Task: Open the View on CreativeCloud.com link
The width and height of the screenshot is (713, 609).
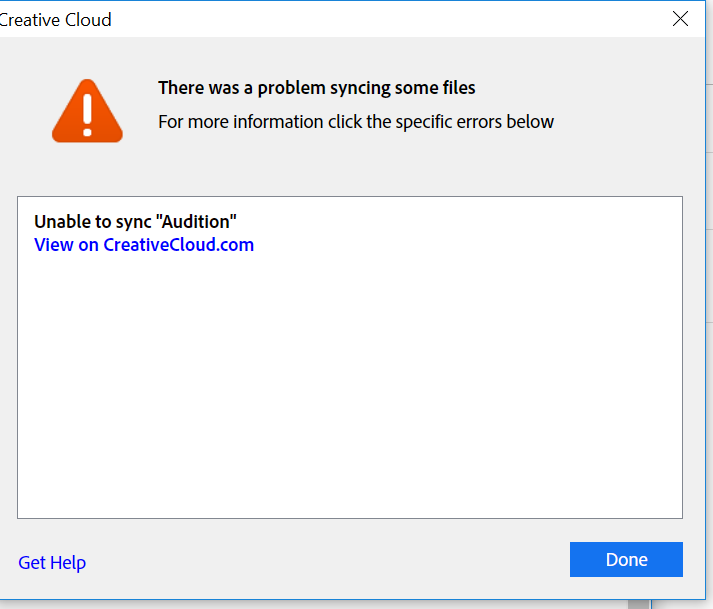Action: 144,245
